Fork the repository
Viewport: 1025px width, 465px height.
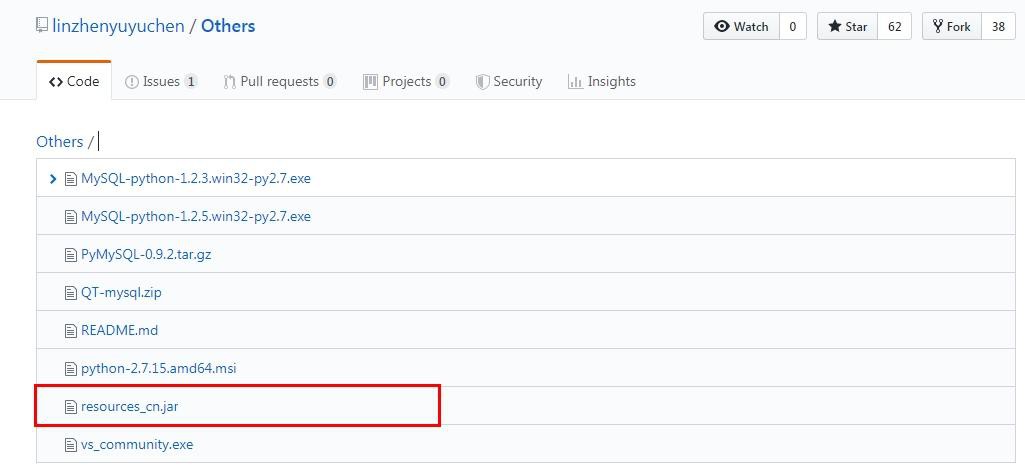[952, 26]
